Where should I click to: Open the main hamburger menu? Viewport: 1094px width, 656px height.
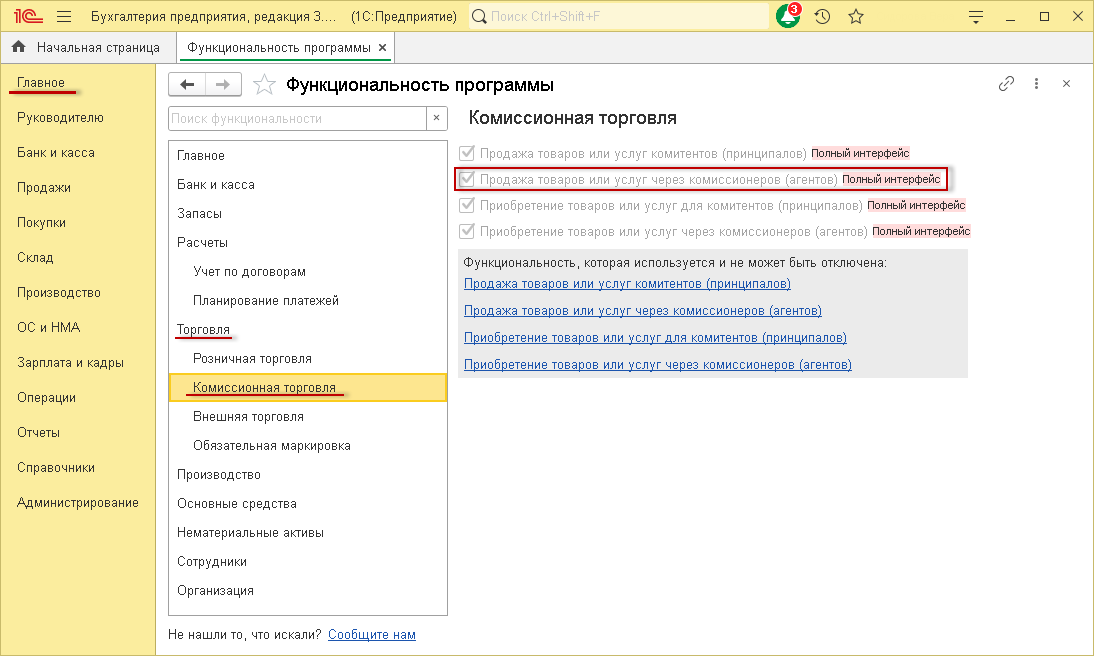coord(64,17)
